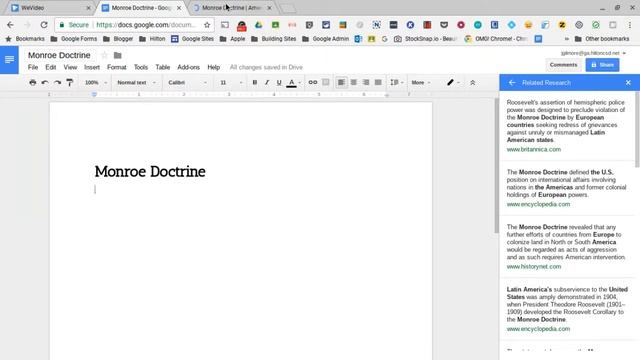
Task: Open the Format menu
Action: [117, 67]
